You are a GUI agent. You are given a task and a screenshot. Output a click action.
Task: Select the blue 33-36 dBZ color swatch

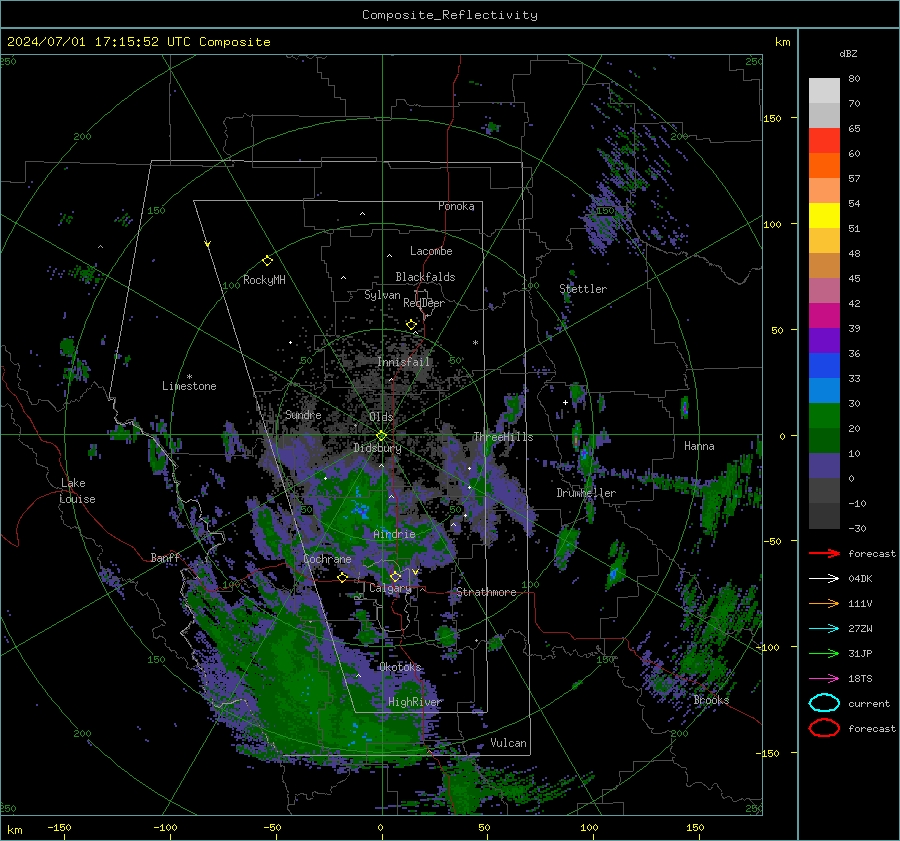click(x=824, y=366)
